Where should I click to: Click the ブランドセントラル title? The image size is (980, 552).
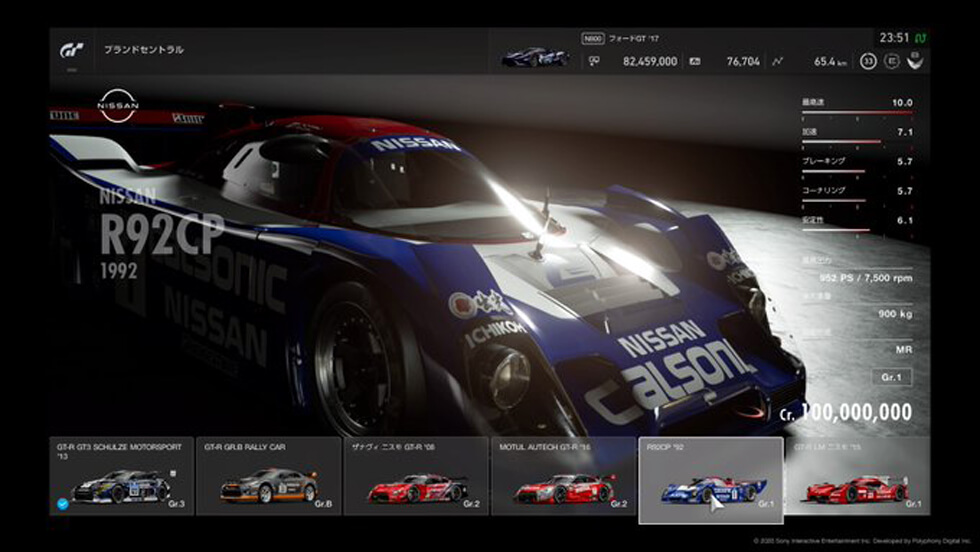(x=144, y=49)
